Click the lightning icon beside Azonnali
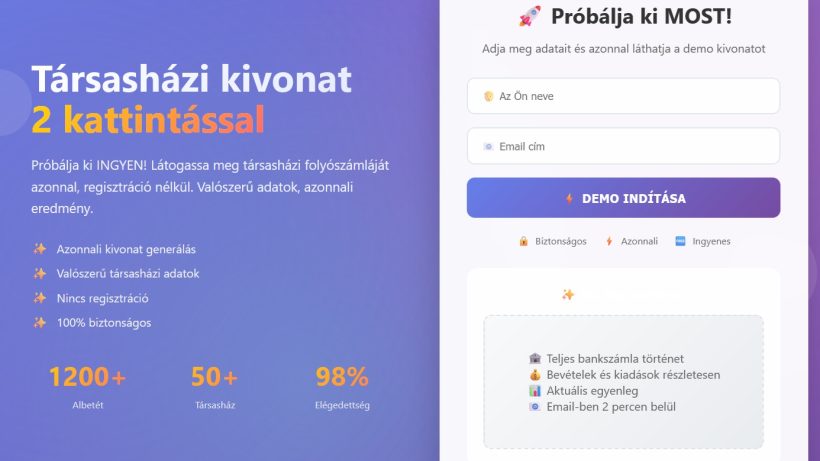The width and height of the screenshot is (820, 461). 609,241
